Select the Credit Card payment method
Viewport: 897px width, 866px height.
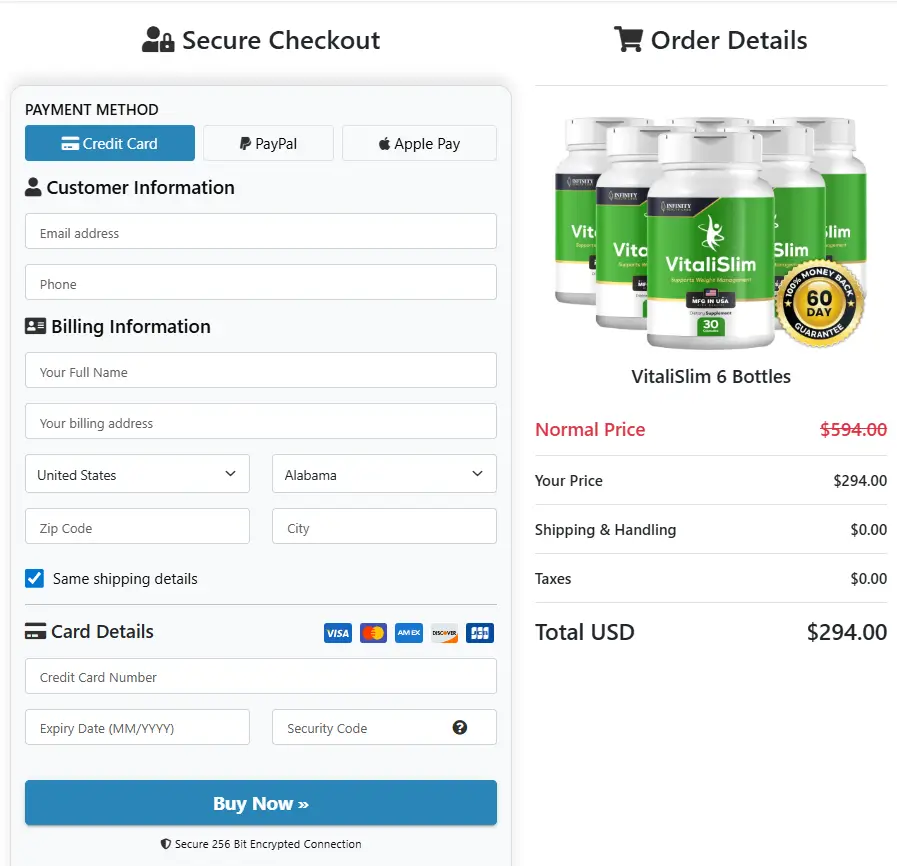tap(109, 143)
